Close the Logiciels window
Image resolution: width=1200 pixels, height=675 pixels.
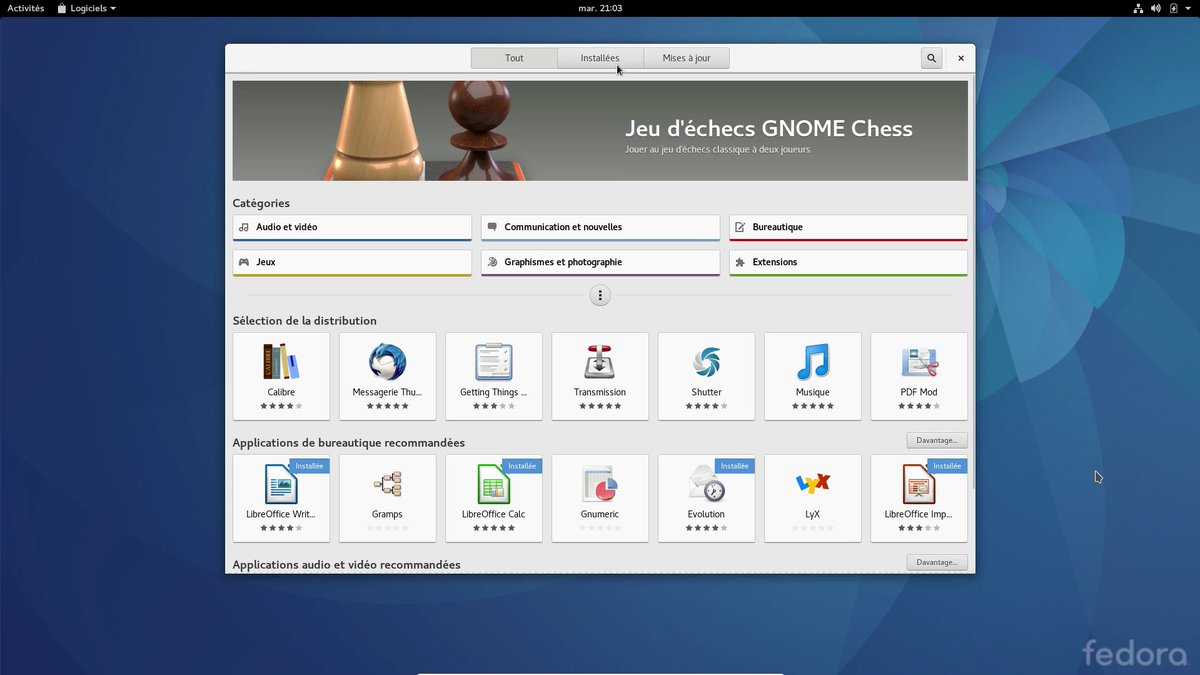point(961,58)
